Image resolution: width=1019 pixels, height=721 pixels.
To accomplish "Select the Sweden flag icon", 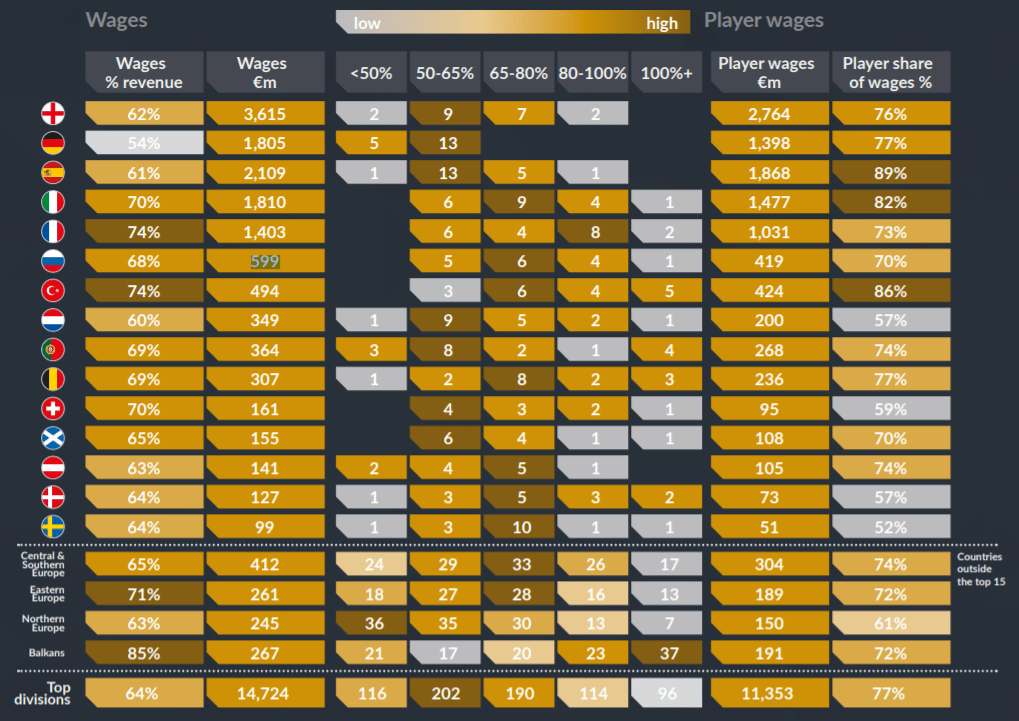I will pyautogui.click(x=52, y=527).
